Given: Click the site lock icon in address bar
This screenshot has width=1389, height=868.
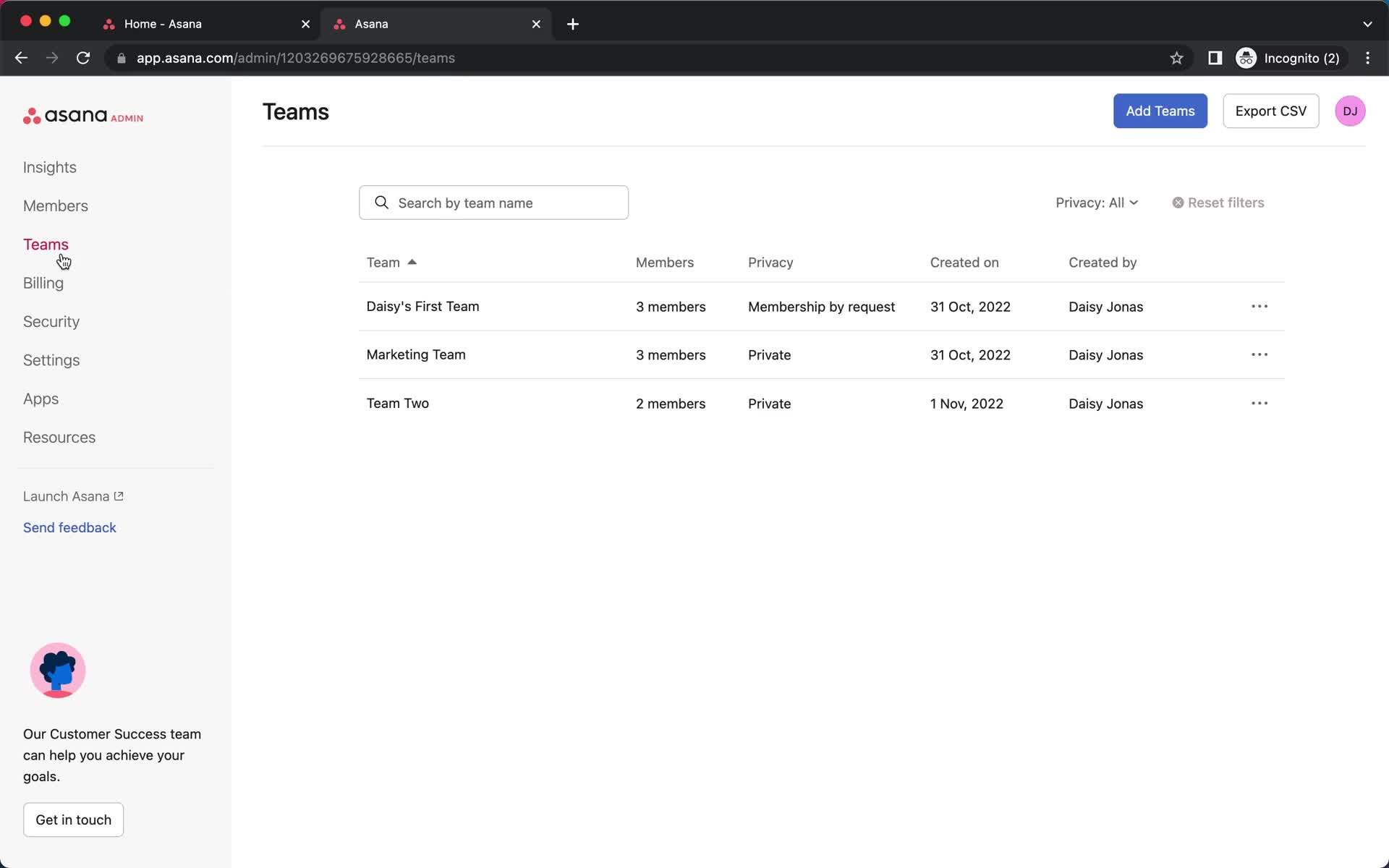Looking at the screenshot, I should [x=122, y=58].
